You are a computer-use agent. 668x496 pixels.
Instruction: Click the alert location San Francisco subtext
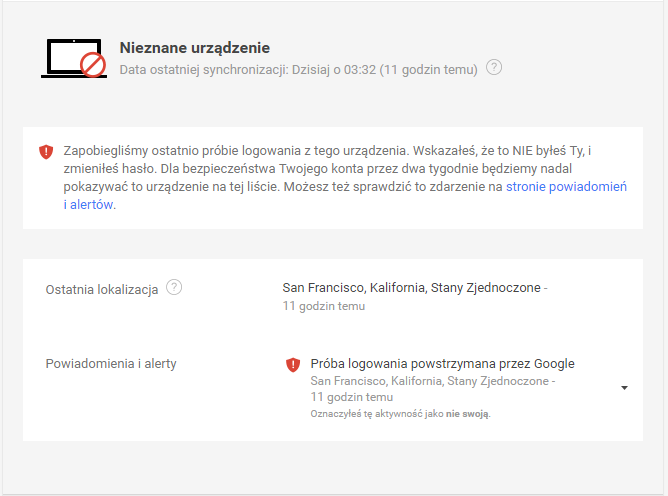[433, 381]
